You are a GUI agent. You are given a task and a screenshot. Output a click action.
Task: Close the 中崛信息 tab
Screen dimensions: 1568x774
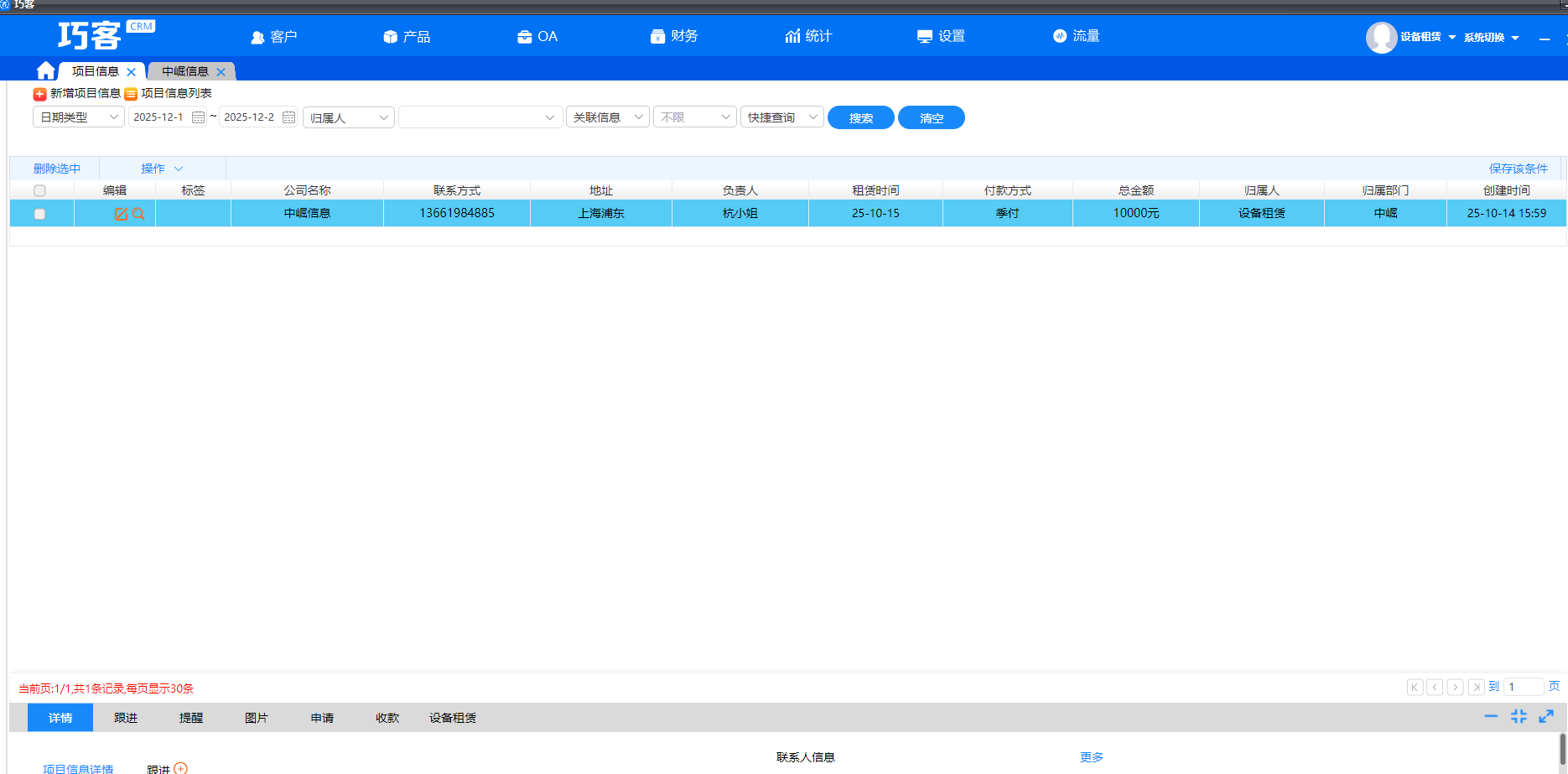click(221, 72)
